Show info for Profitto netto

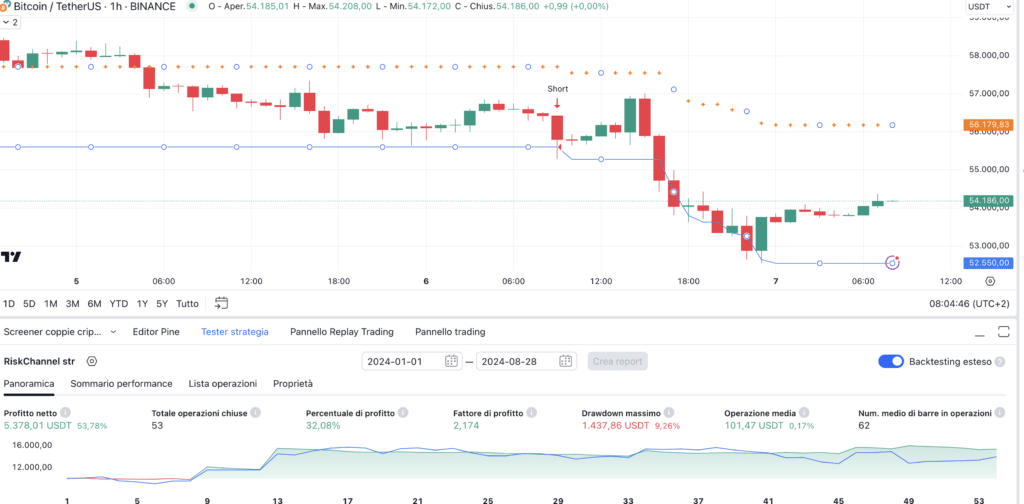click(65, 413)
